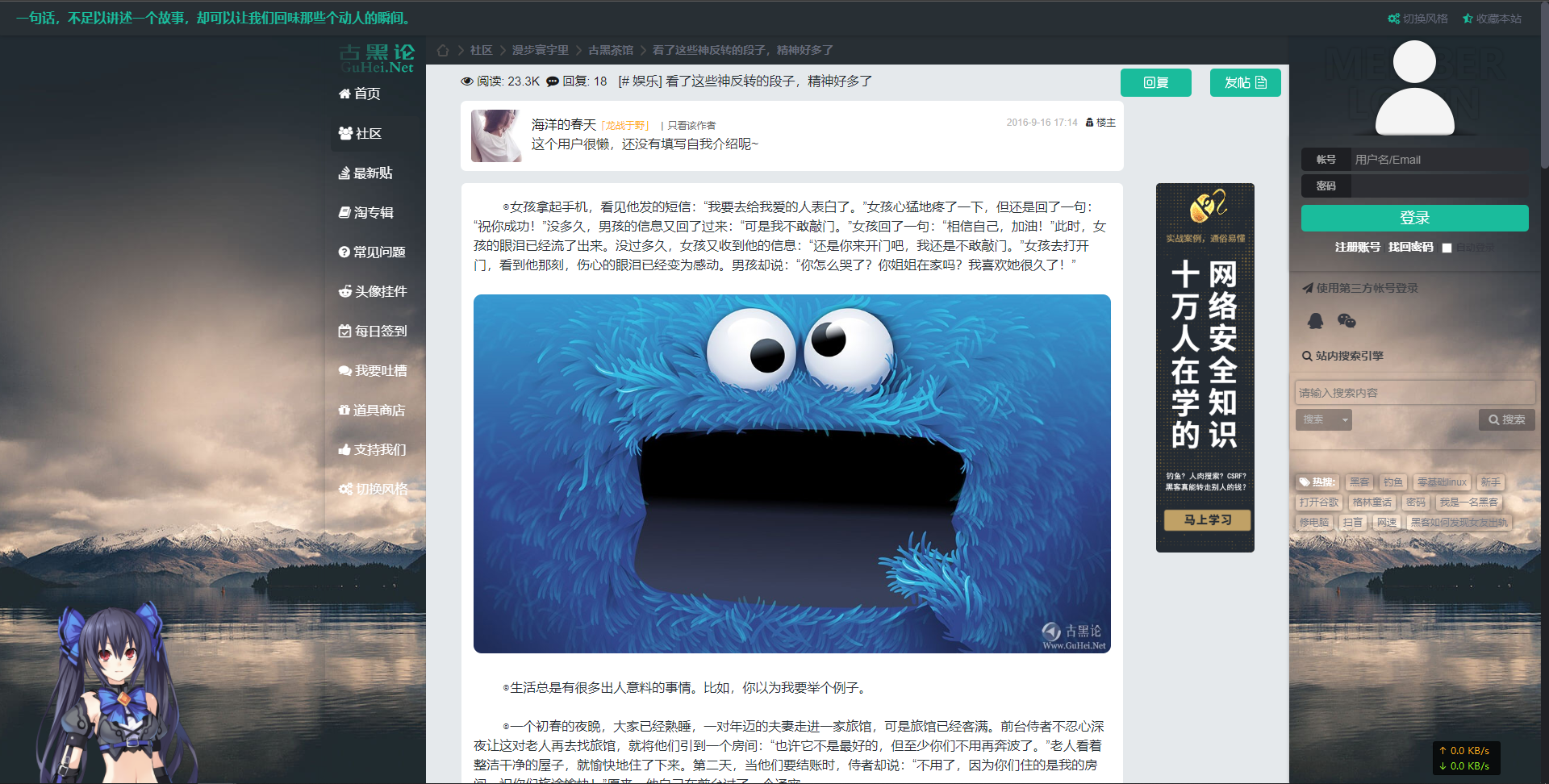The width and height of the screenshot is (1549, 784).
Task: Click 切换风格 in the top right header
Action: coord(1417,19)
